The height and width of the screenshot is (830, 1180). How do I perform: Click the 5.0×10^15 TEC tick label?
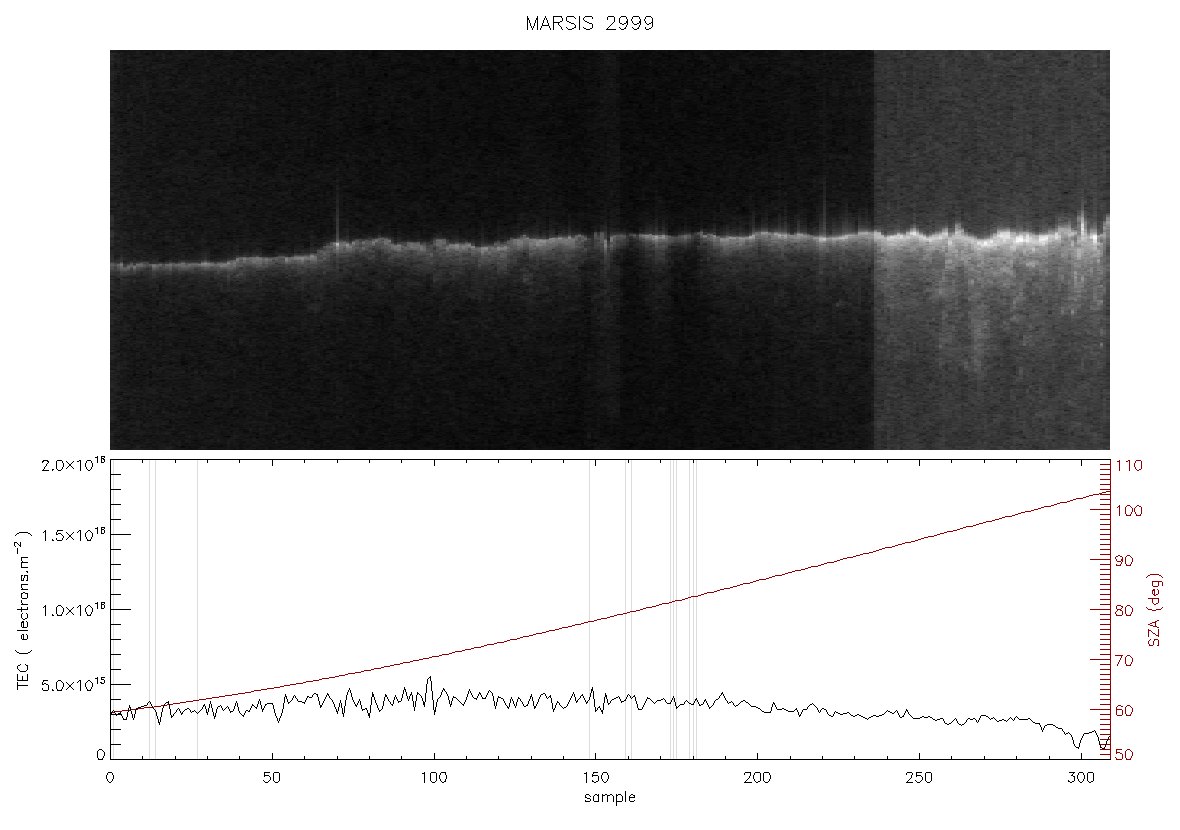pos(74,684)
